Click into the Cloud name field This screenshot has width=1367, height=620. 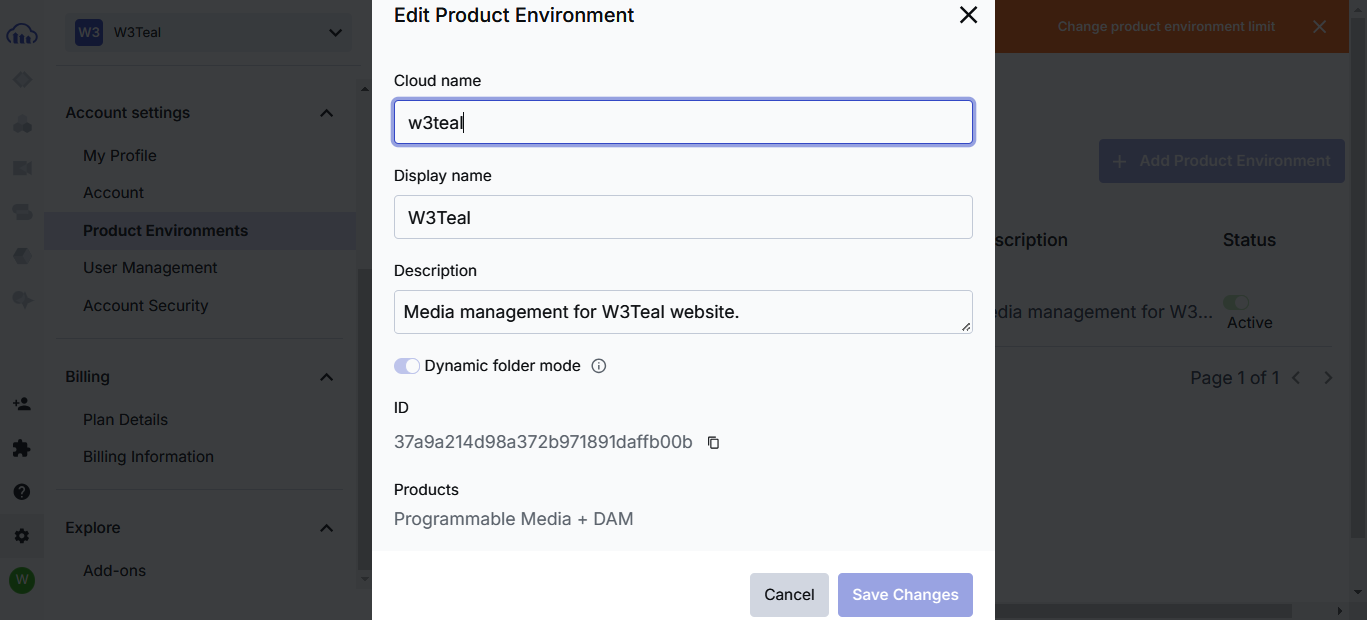pyautogui.click(x=683, y=122)
